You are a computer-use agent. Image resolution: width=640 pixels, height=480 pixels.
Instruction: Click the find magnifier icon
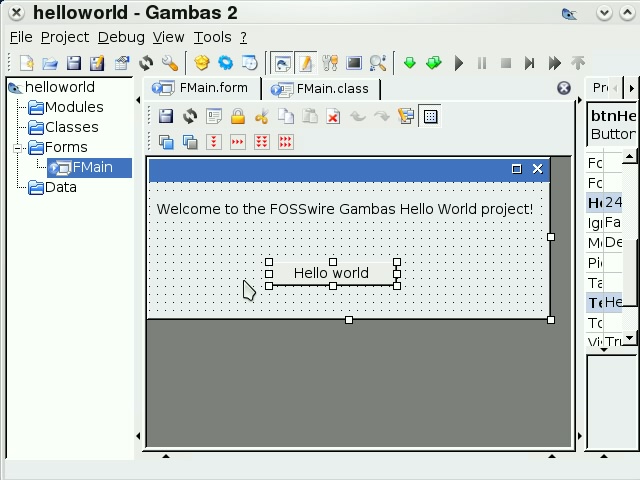(378, 63)
